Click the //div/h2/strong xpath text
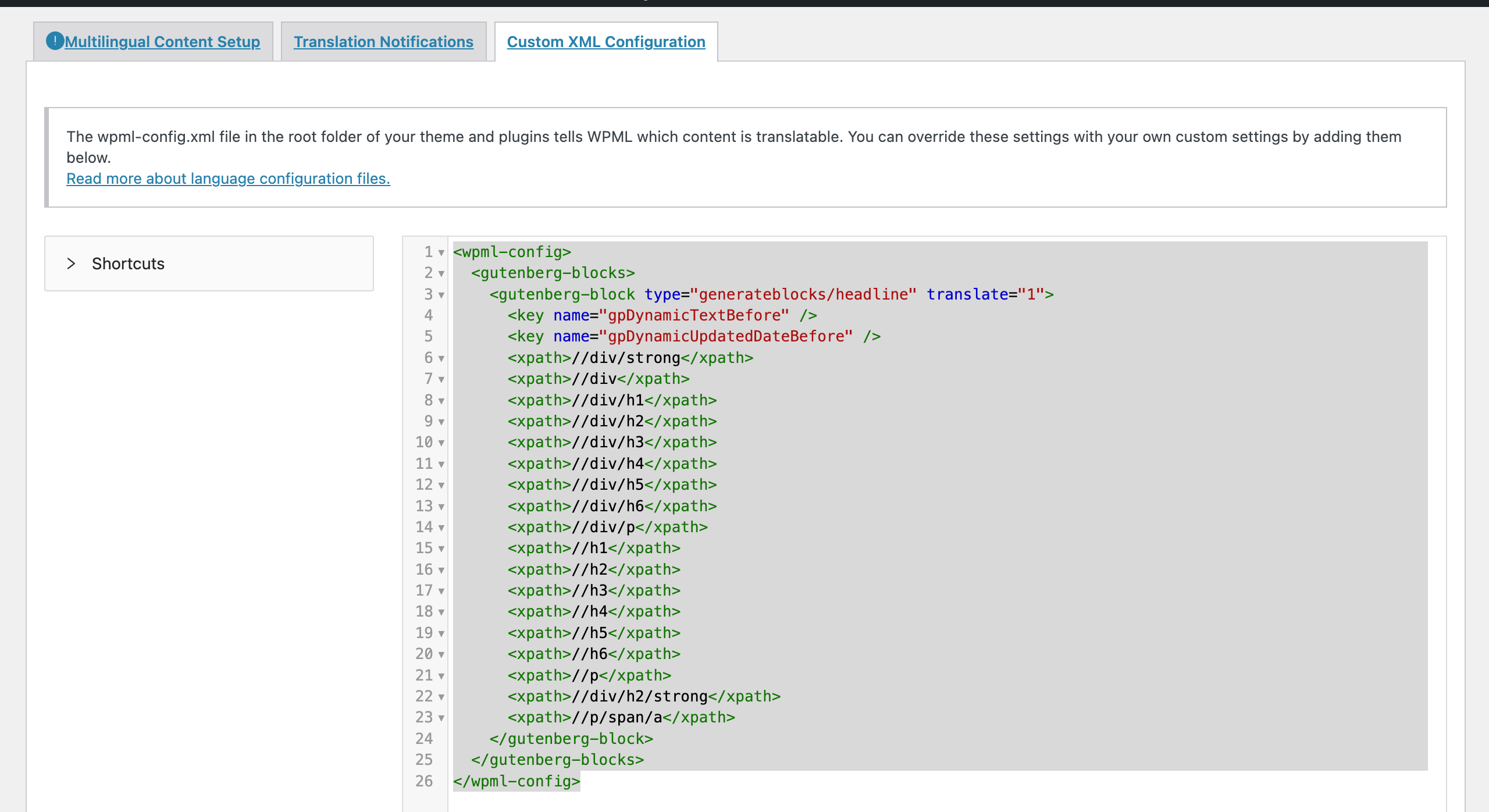The image size is (1489, 812). 639,696
